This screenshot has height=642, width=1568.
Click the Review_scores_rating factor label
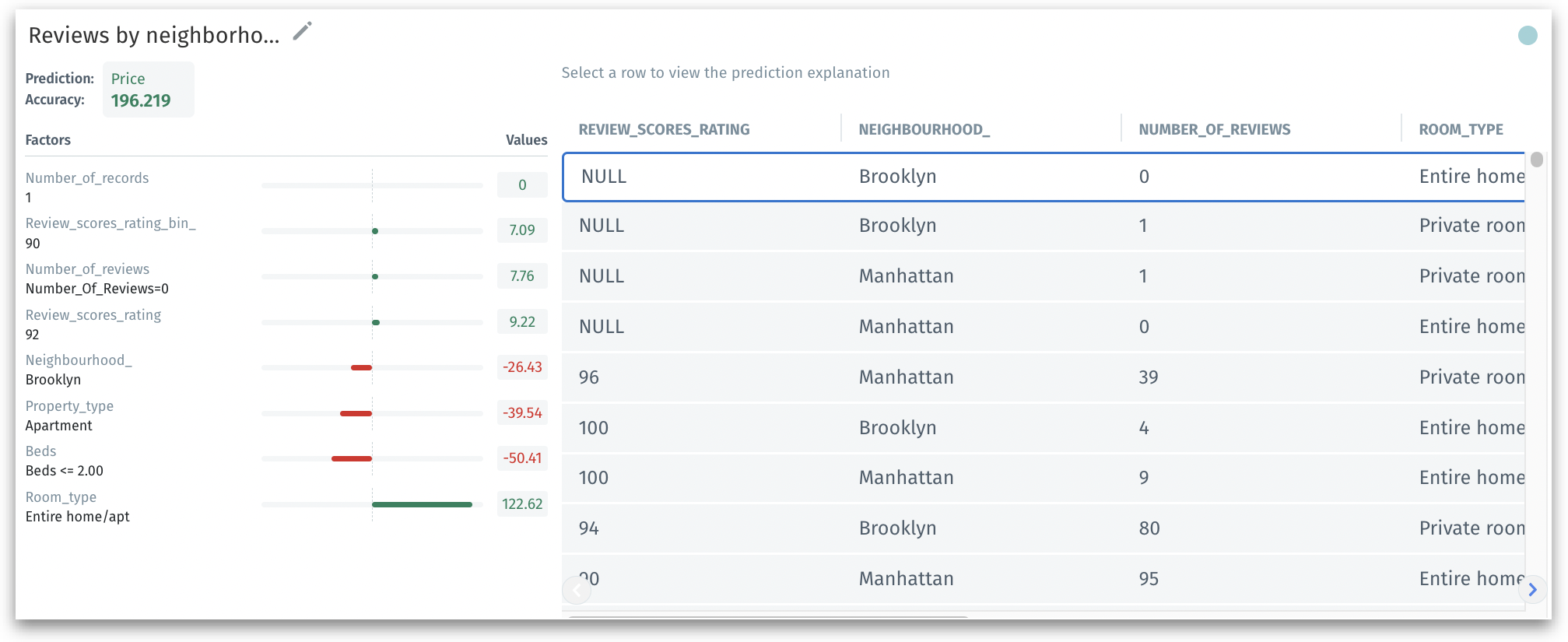pos(93,315)
